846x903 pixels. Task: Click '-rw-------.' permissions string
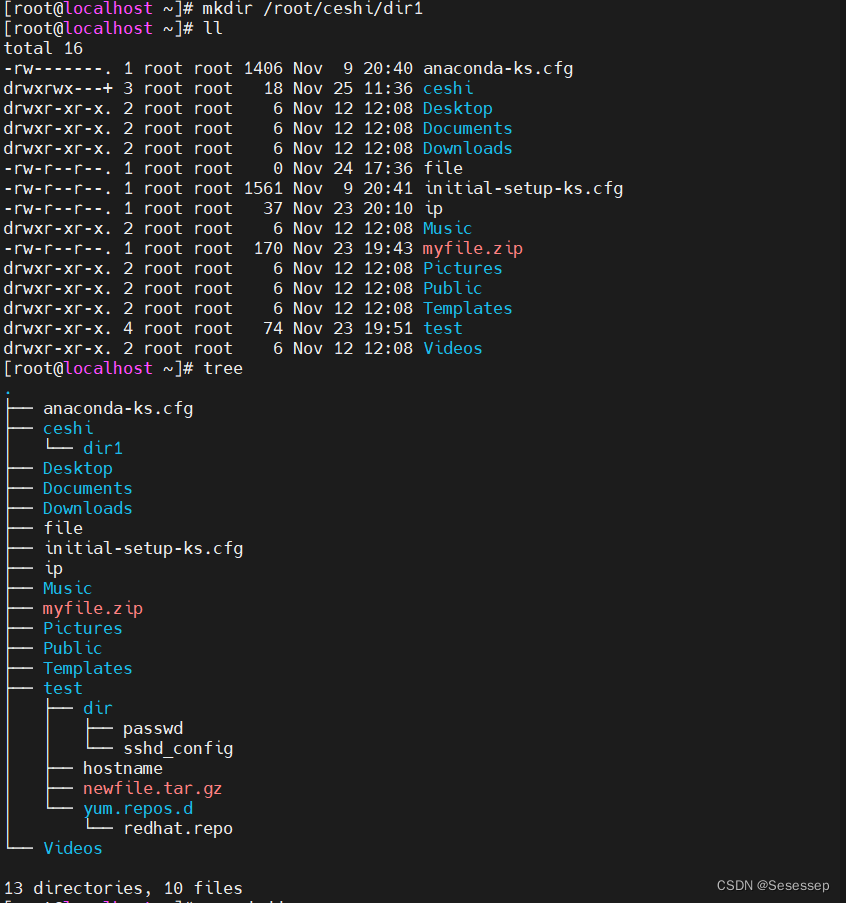coord(58,69)
